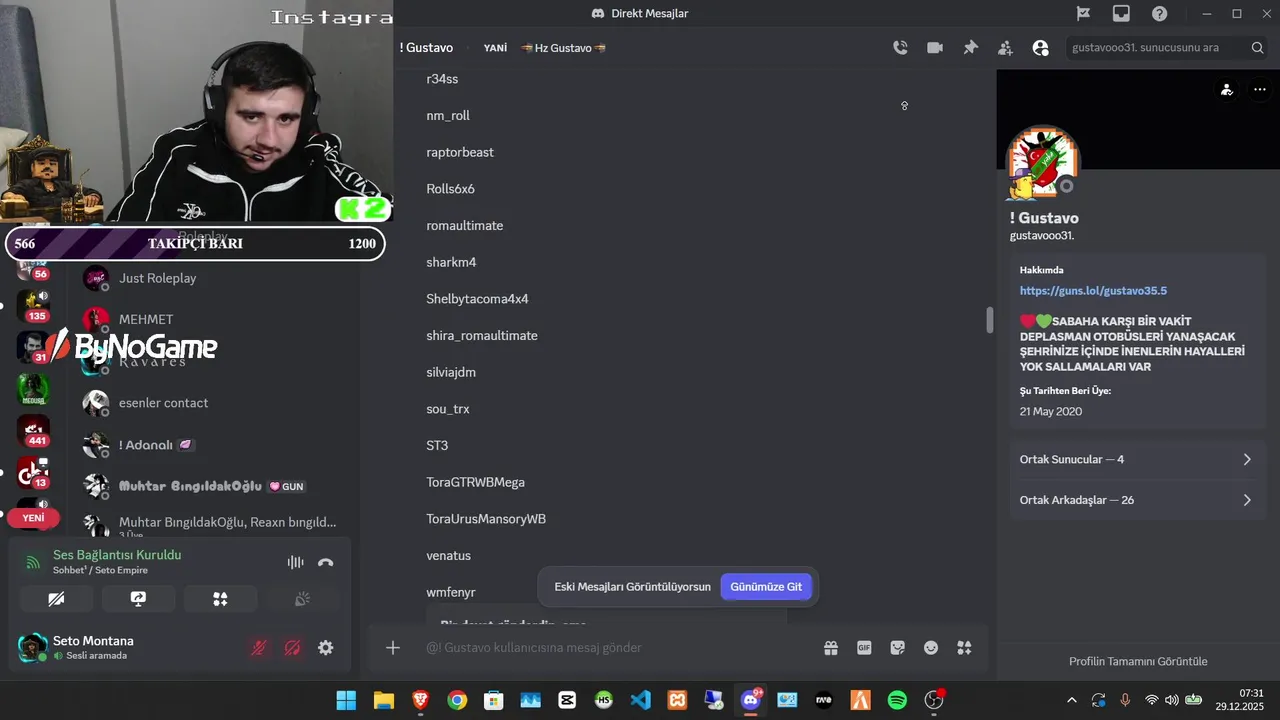Toggle noise suppression waveform icon

(x=295, y=562)
